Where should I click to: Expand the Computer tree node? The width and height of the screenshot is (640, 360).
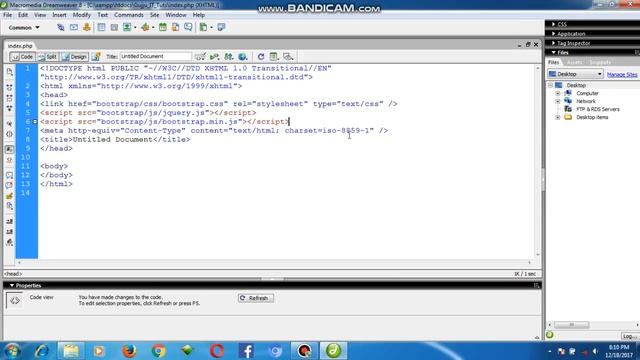(558, 93)
